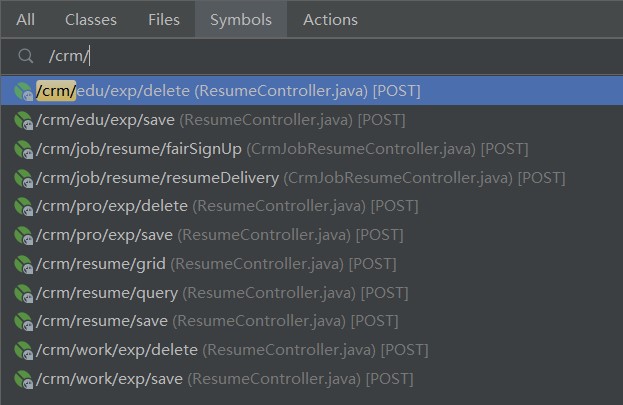Click Spring icon beside /crm/job/resume/resumeDelivery

tap(23, 178)
